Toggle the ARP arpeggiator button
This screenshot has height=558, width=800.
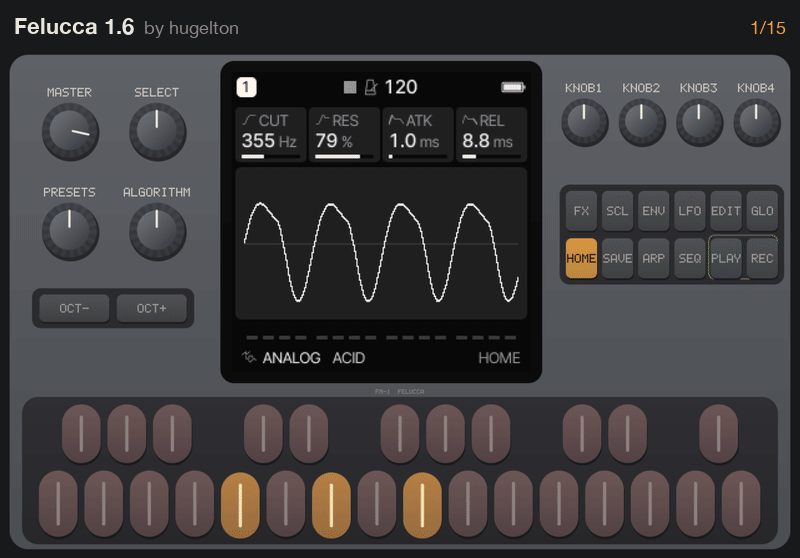[x=654, y=258]
